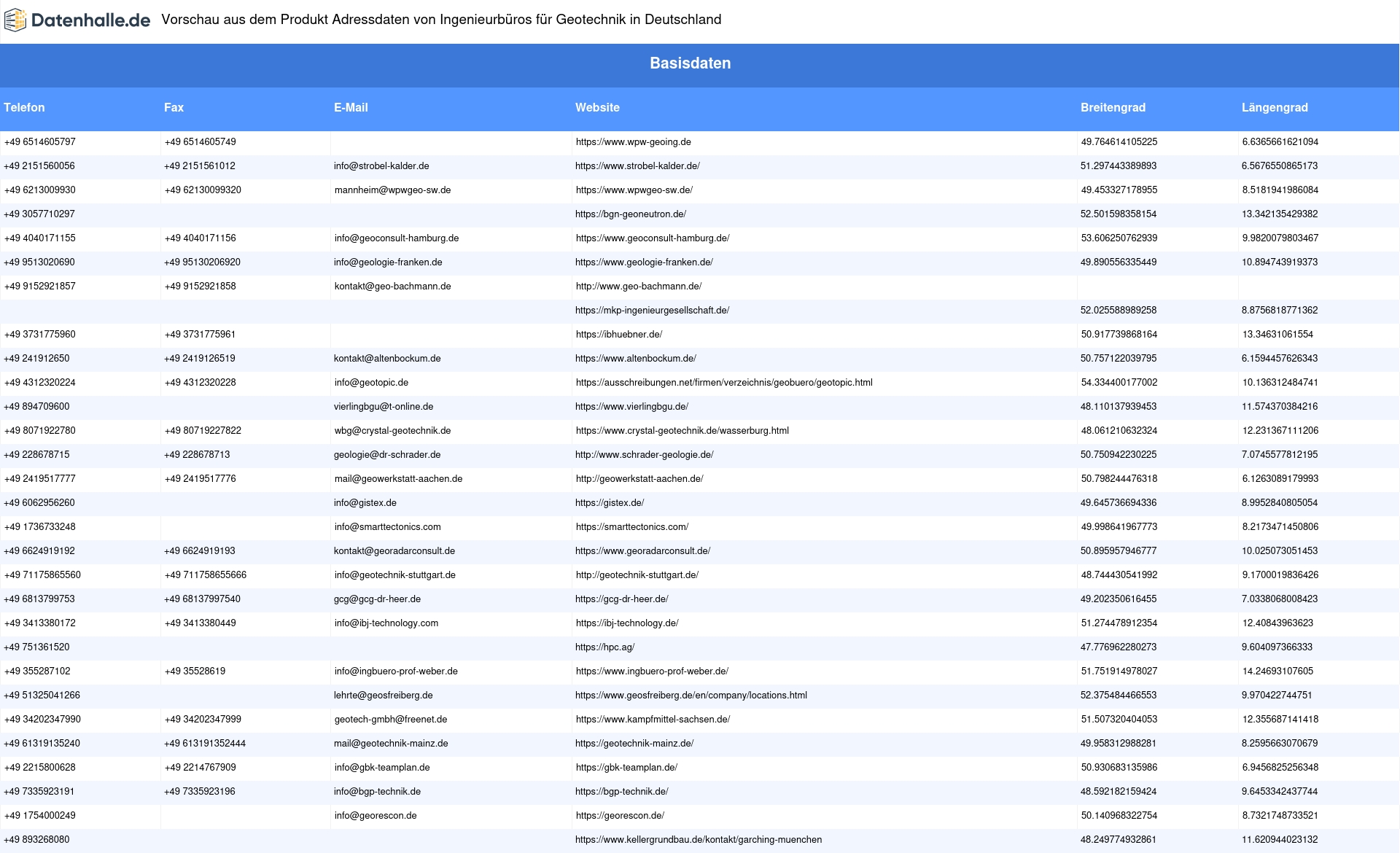This screenshot has width=1400, height=853.
Task: Select https://smarttectonics.com/ website cell
Action: point(631,527)
